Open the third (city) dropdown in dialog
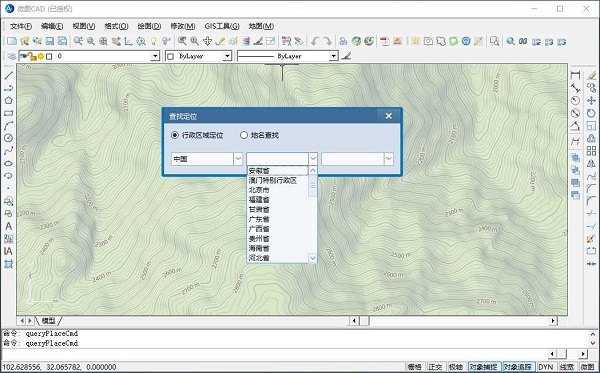This screenshot has height=373, width=600. (389, 159)
